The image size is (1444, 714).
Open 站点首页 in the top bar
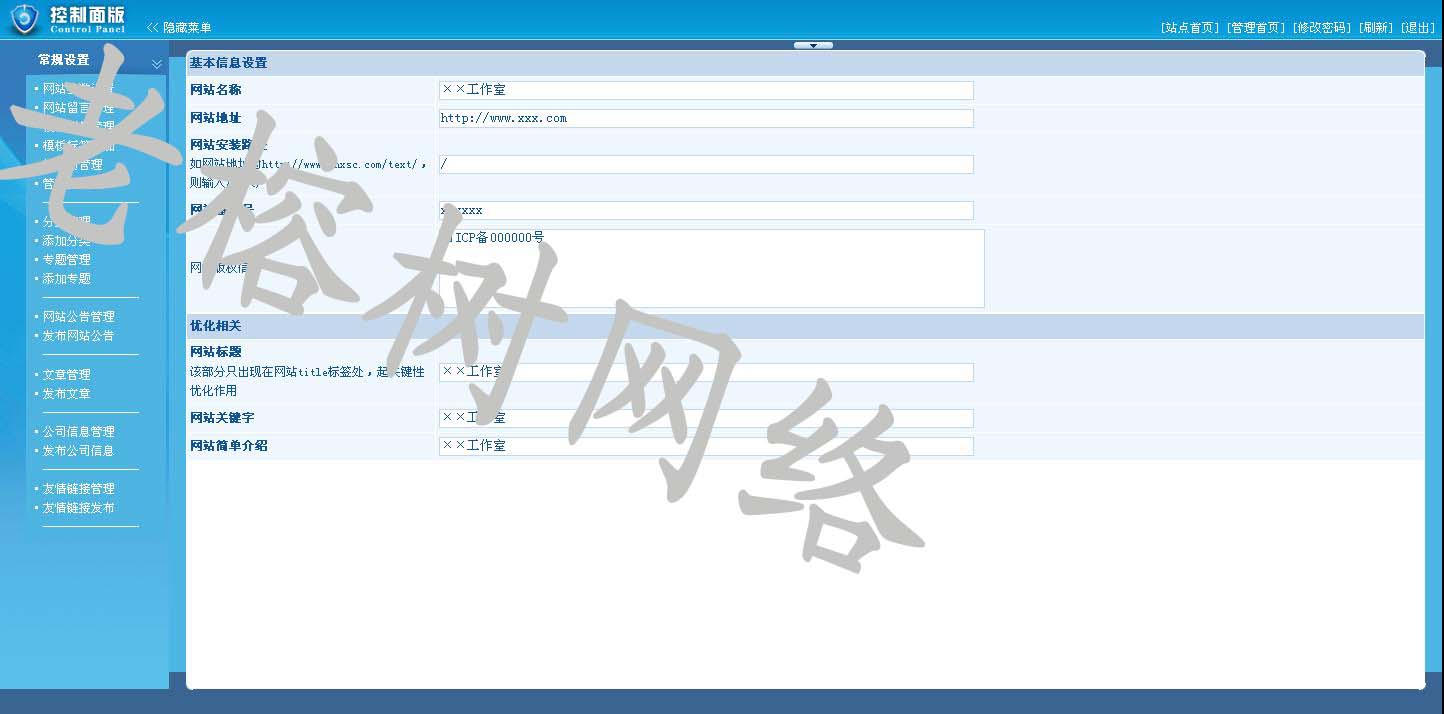[1190, 28]
